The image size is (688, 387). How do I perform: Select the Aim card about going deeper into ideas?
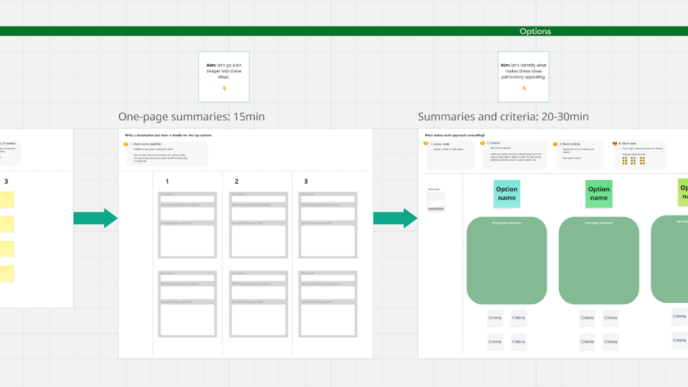(x=224, y=77)
